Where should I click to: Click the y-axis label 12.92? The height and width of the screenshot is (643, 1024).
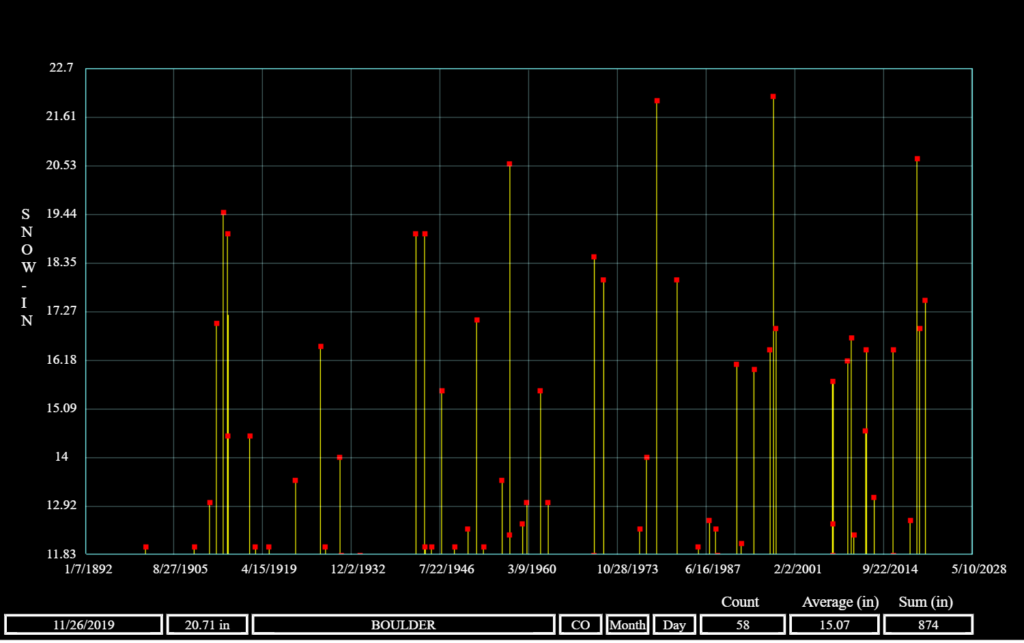(61, 505)
